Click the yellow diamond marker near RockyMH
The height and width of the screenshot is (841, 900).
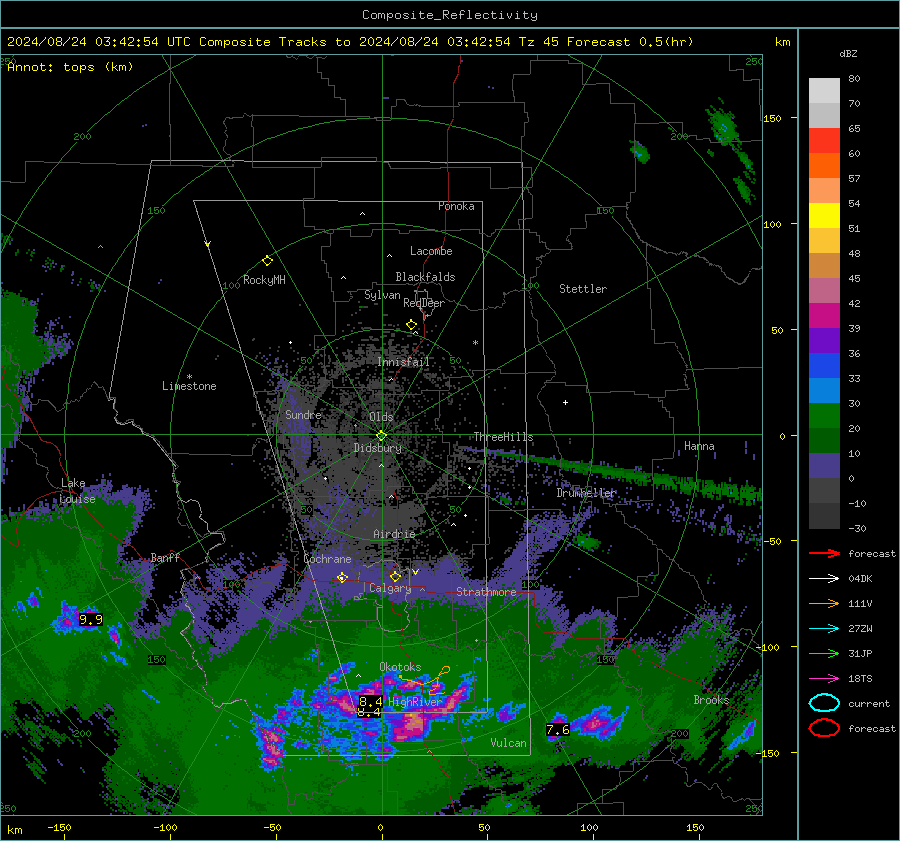pyautogui.click(x=267, y=261)
